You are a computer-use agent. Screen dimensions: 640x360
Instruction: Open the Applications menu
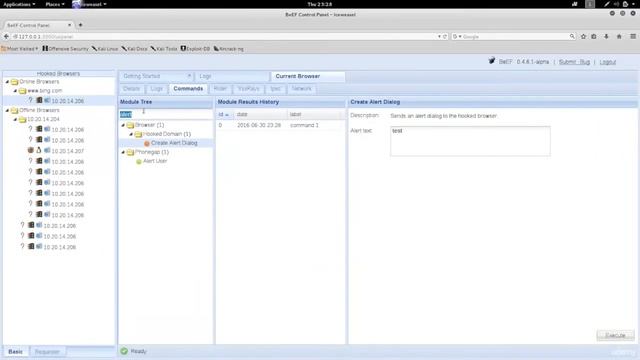pos(19,4)
